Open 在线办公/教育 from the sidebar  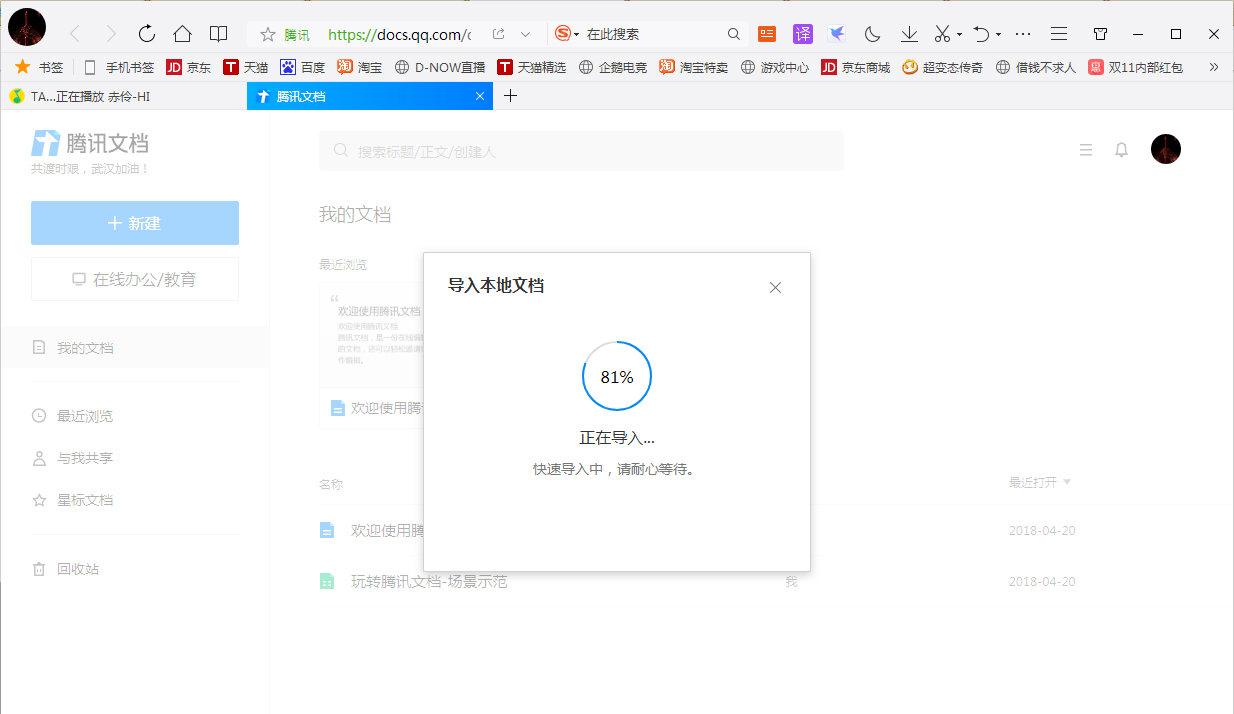[x=134, y=279]
